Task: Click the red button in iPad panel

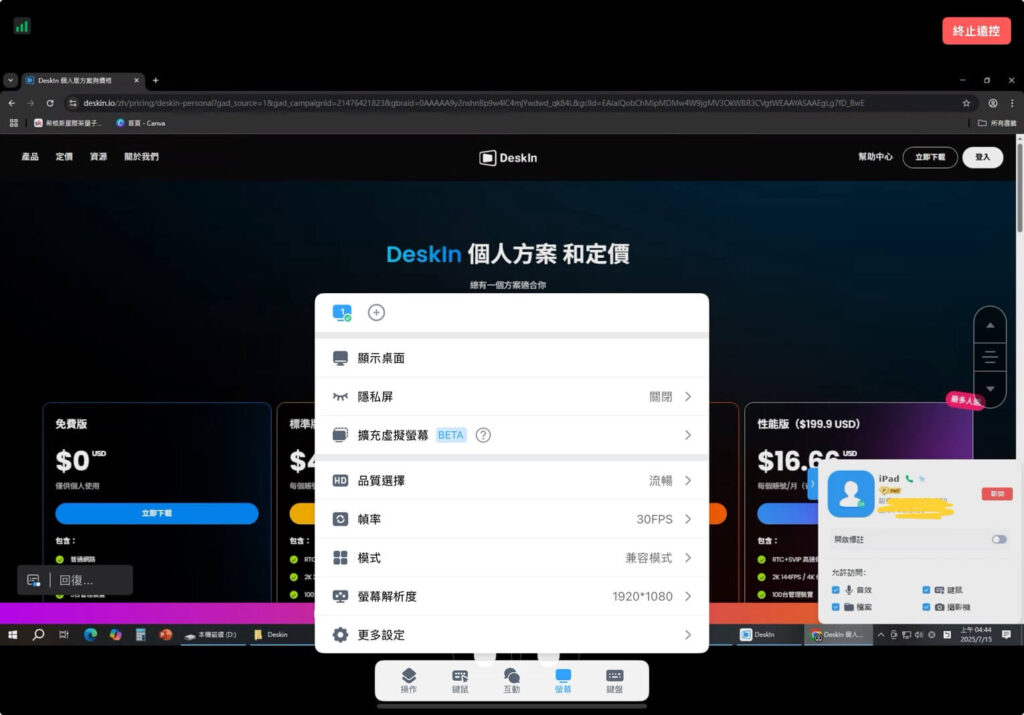Action: tap(997, 494)
